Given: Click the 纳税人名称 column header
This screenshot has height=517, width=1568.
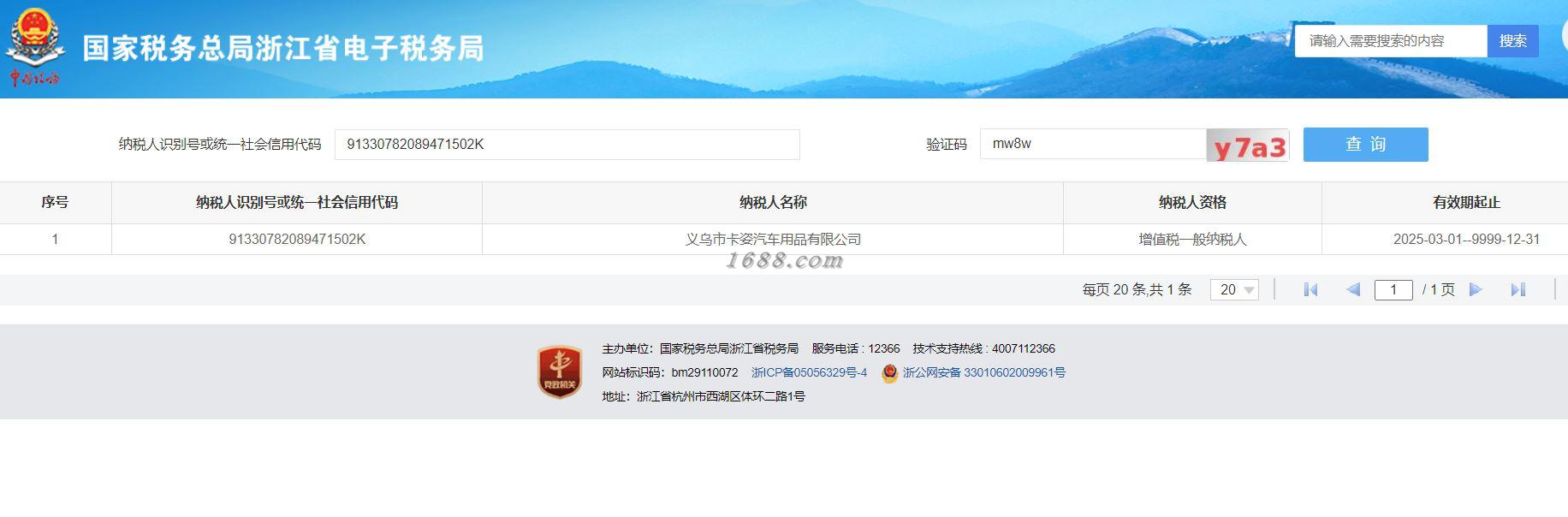Looking at the screenshot, I should 772,203.
